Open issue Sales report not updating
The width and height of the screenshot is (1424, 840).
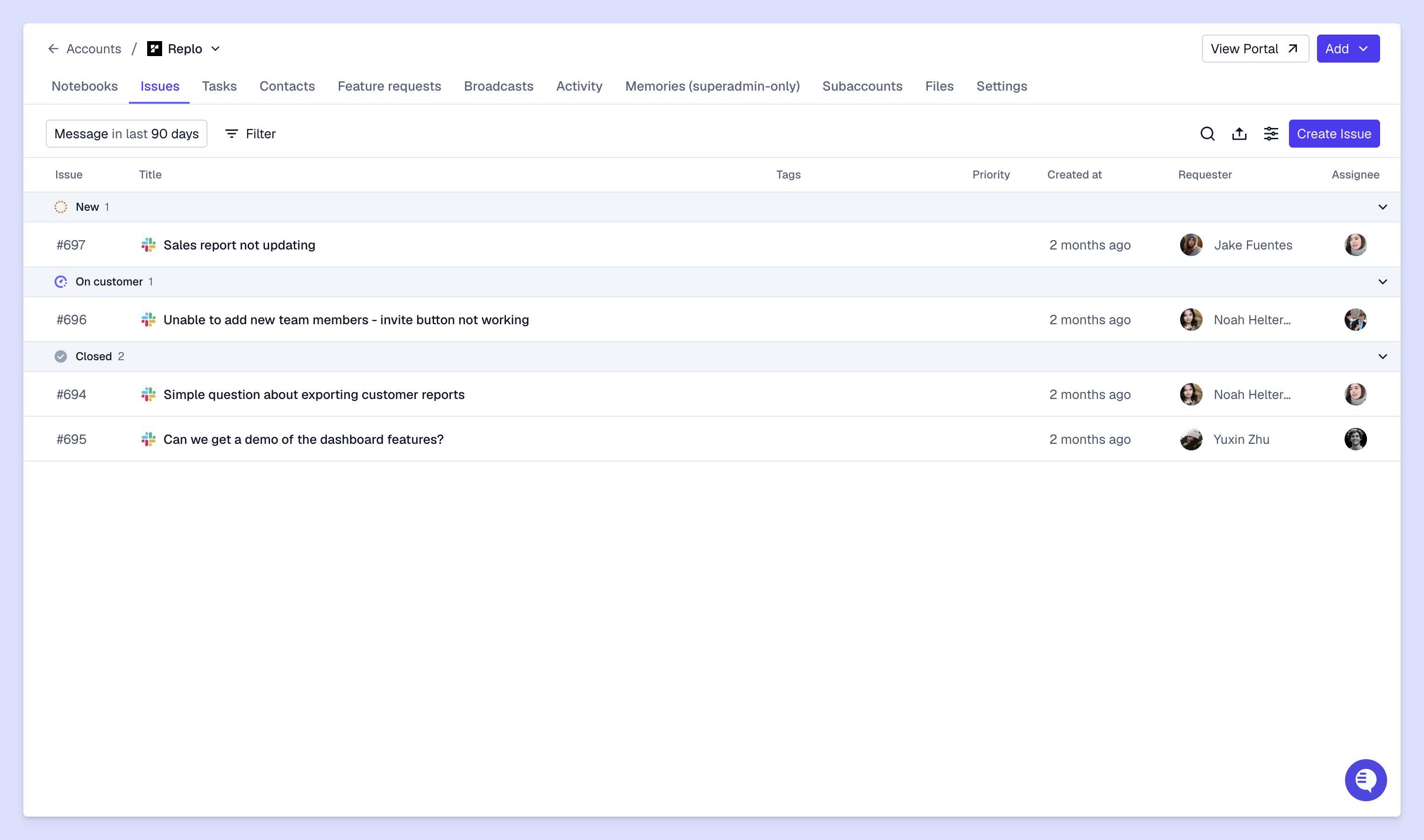coord(239,244)
